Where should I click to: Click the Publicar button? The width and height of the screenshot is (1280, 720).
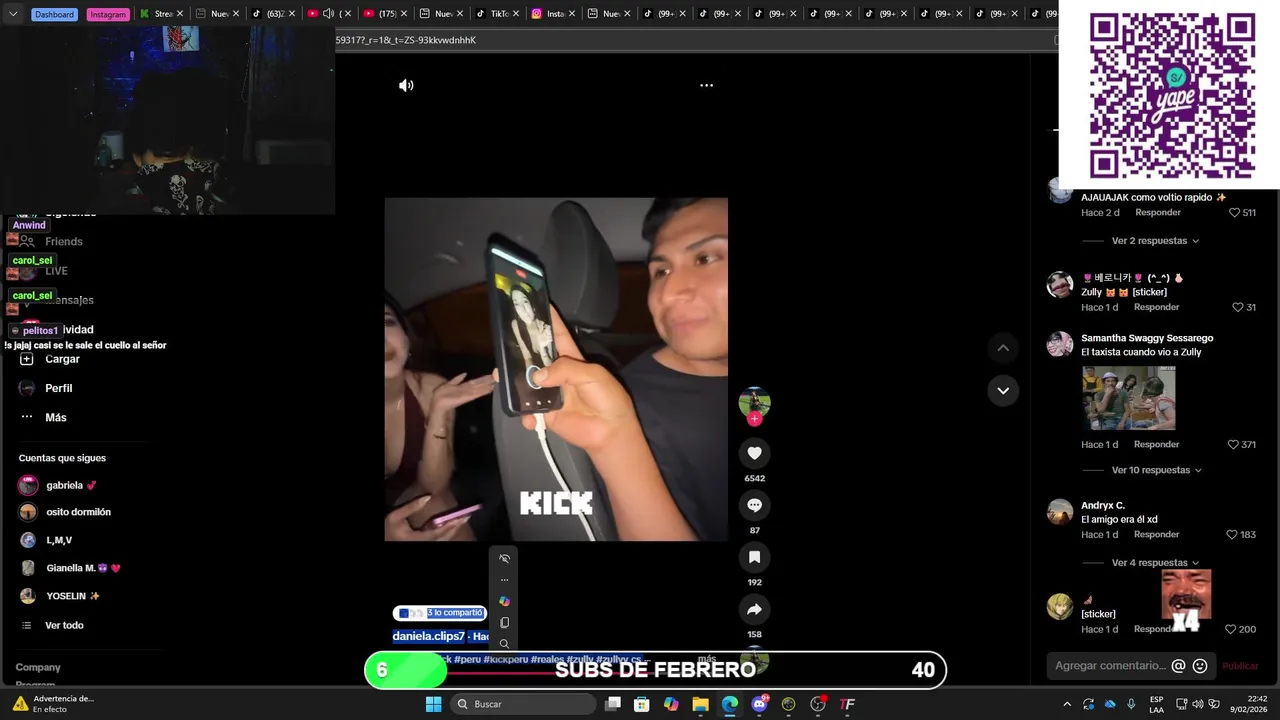1240,666
